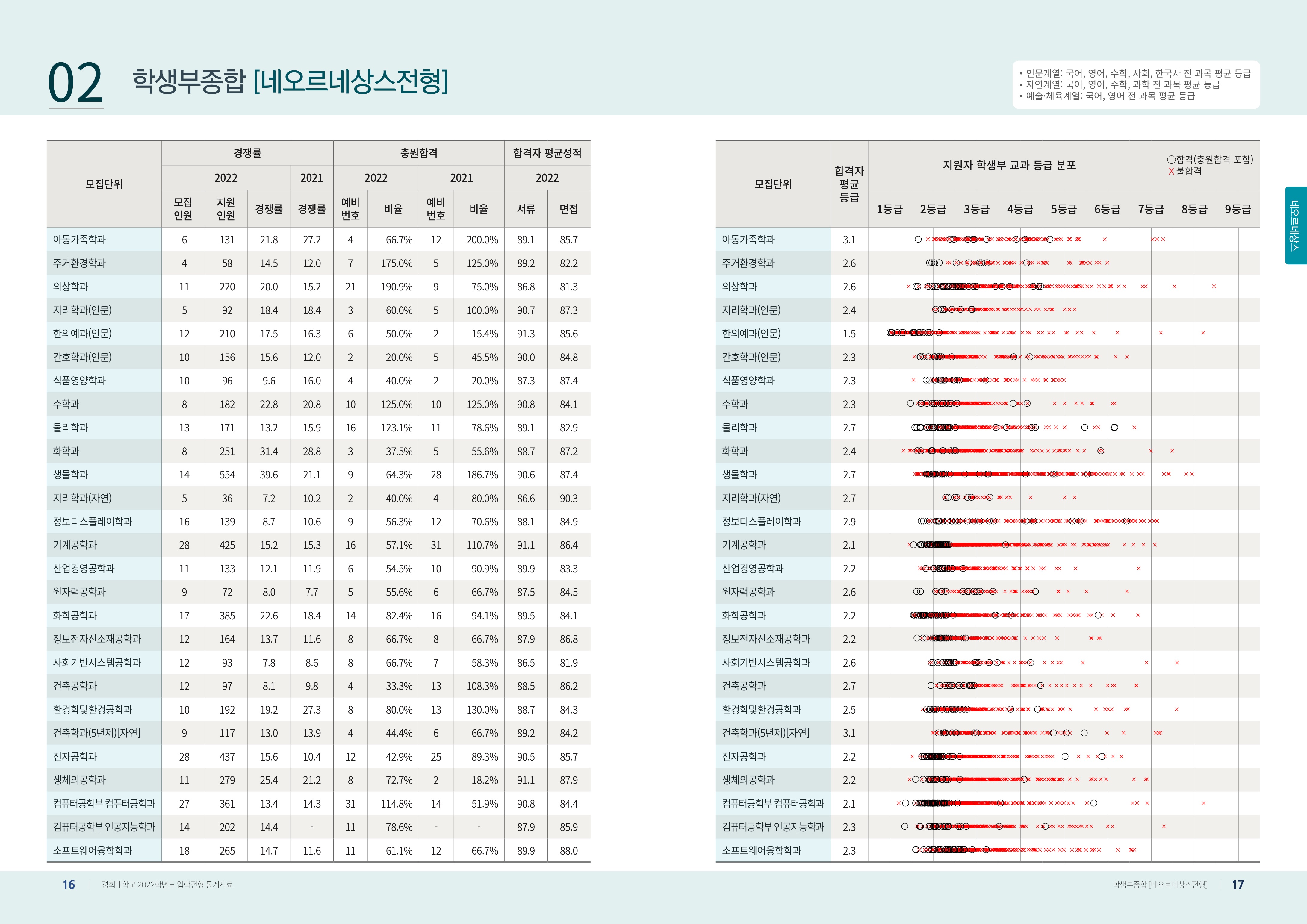Click the 경쟁률 column group header
Image resolution: width=1307 pixels, height=924 pixels.
pos(247,153)
